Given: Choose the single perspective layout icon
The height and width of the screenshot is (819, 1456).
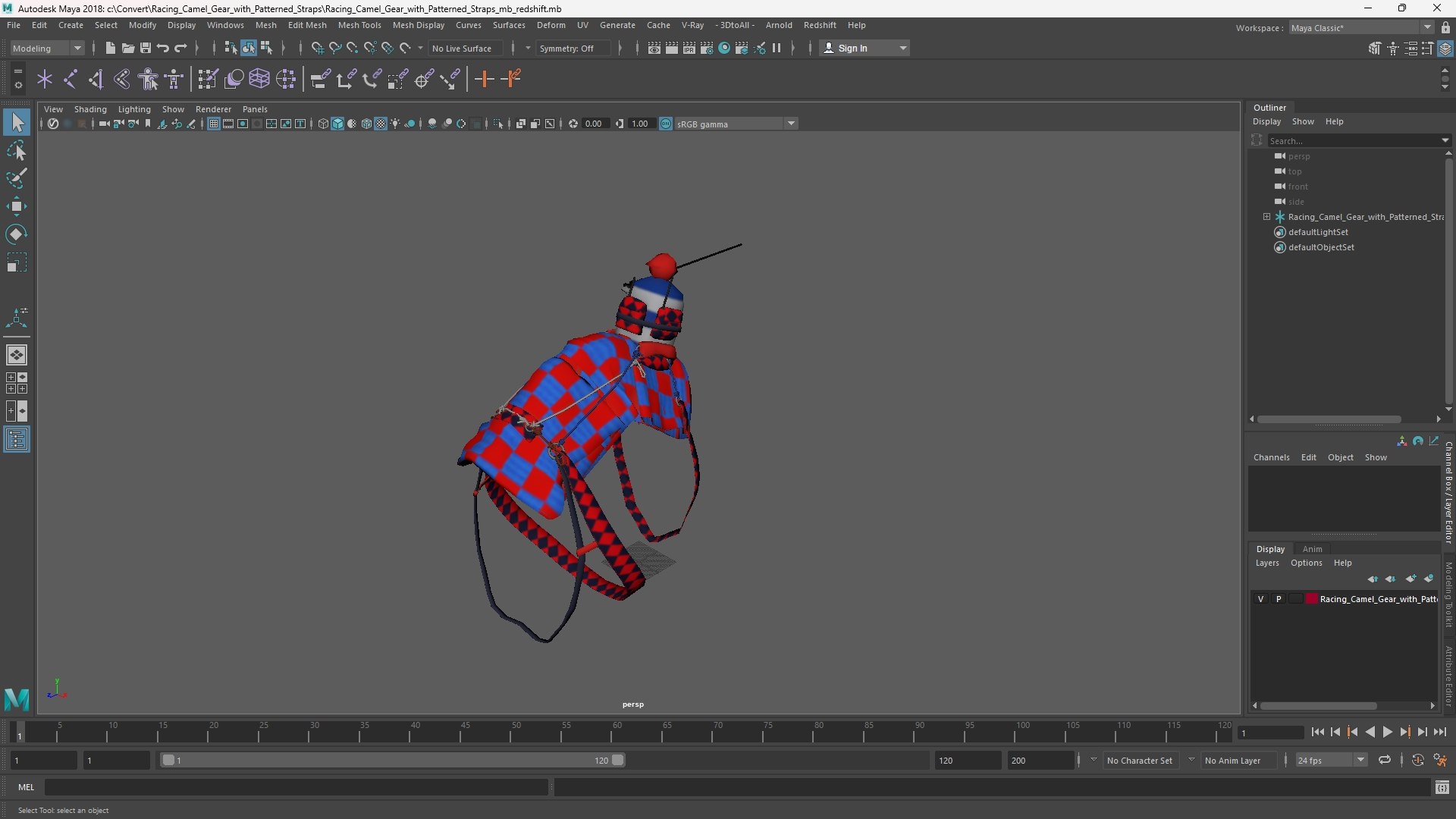Looking at the screenshot, I should [x=17, y=355].
